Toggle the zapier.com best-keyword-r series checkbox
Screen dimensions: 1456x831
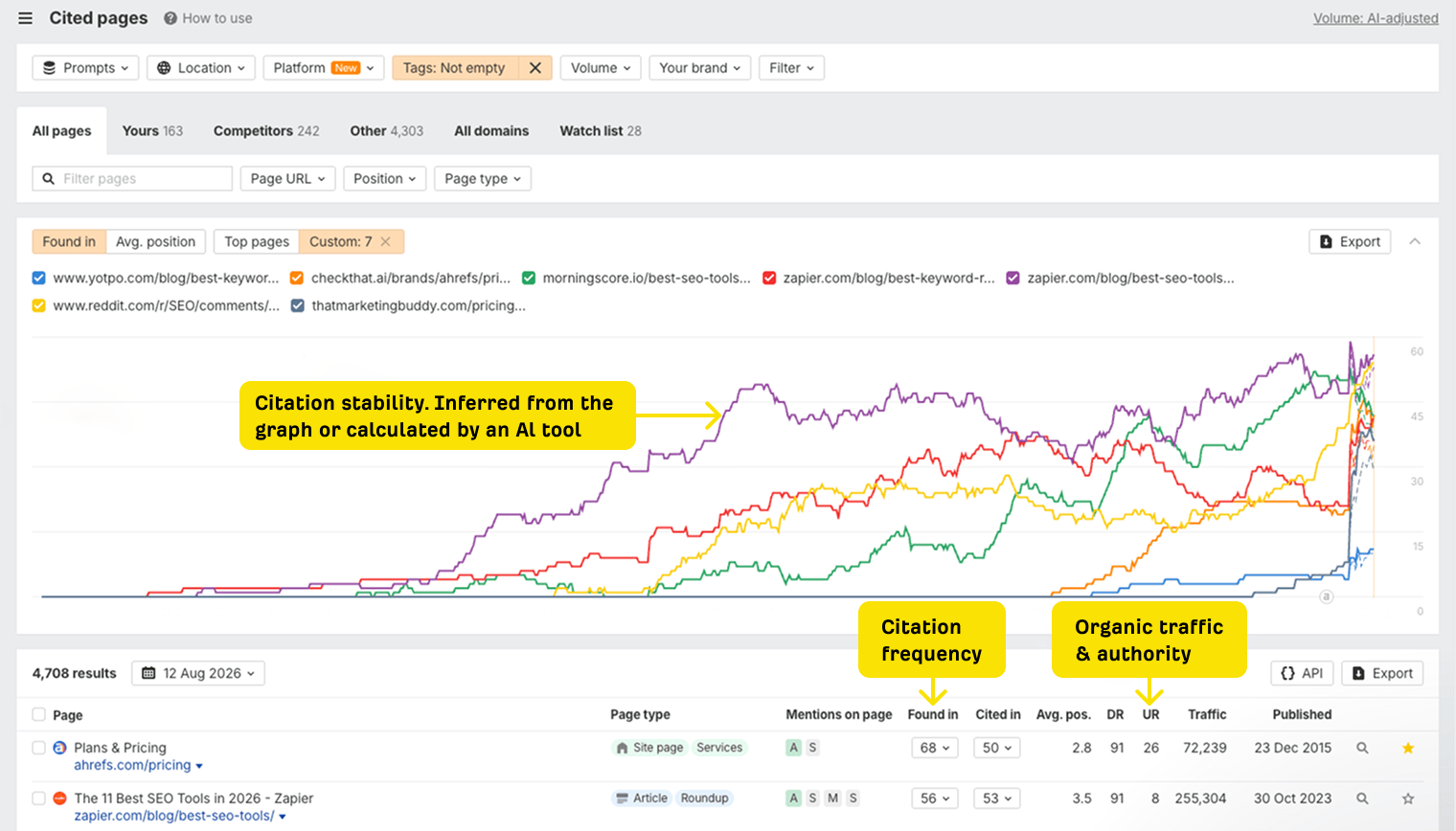pos(769,278)
